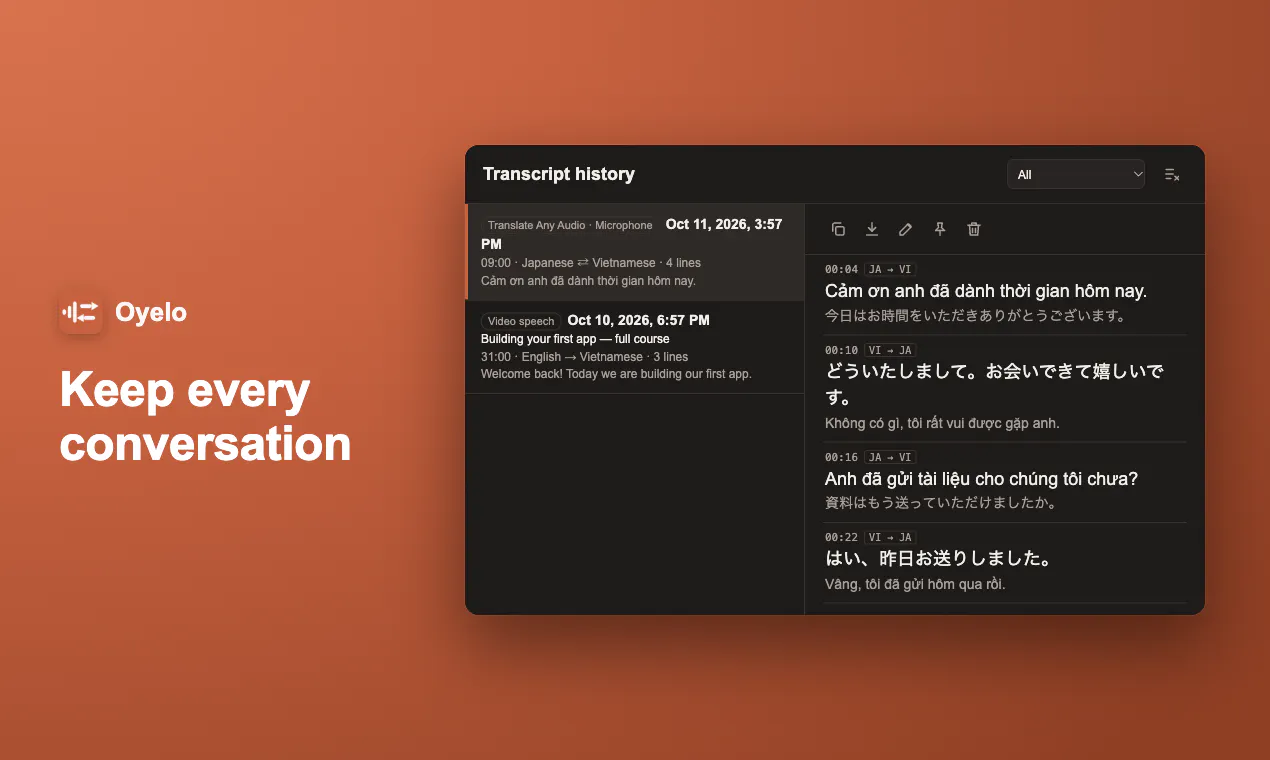This screenshot has width=1270, height=760.
Task: Click the 00:22 timestamp
Action: click(841, 537)
